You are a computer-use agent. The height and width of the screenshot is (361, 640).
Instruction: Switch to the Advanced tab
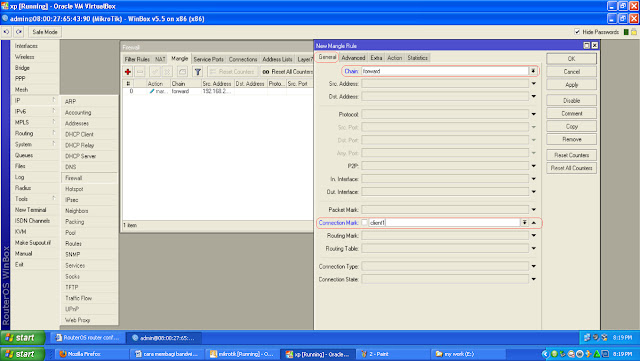click(353, 58)
